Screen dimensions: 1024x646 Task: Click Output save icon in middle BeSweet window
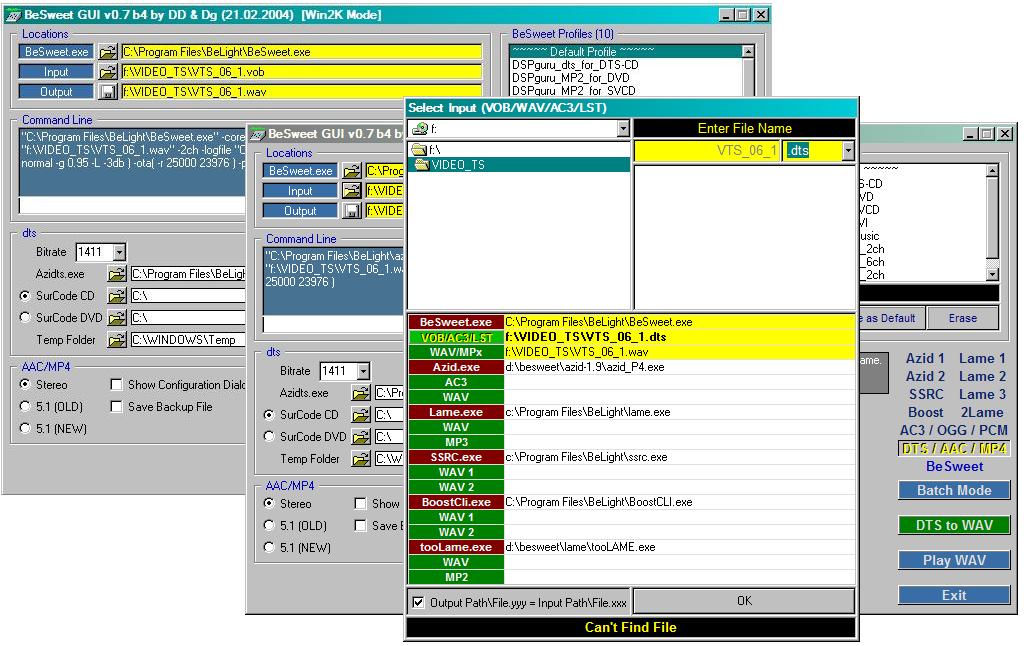point(352,211)
